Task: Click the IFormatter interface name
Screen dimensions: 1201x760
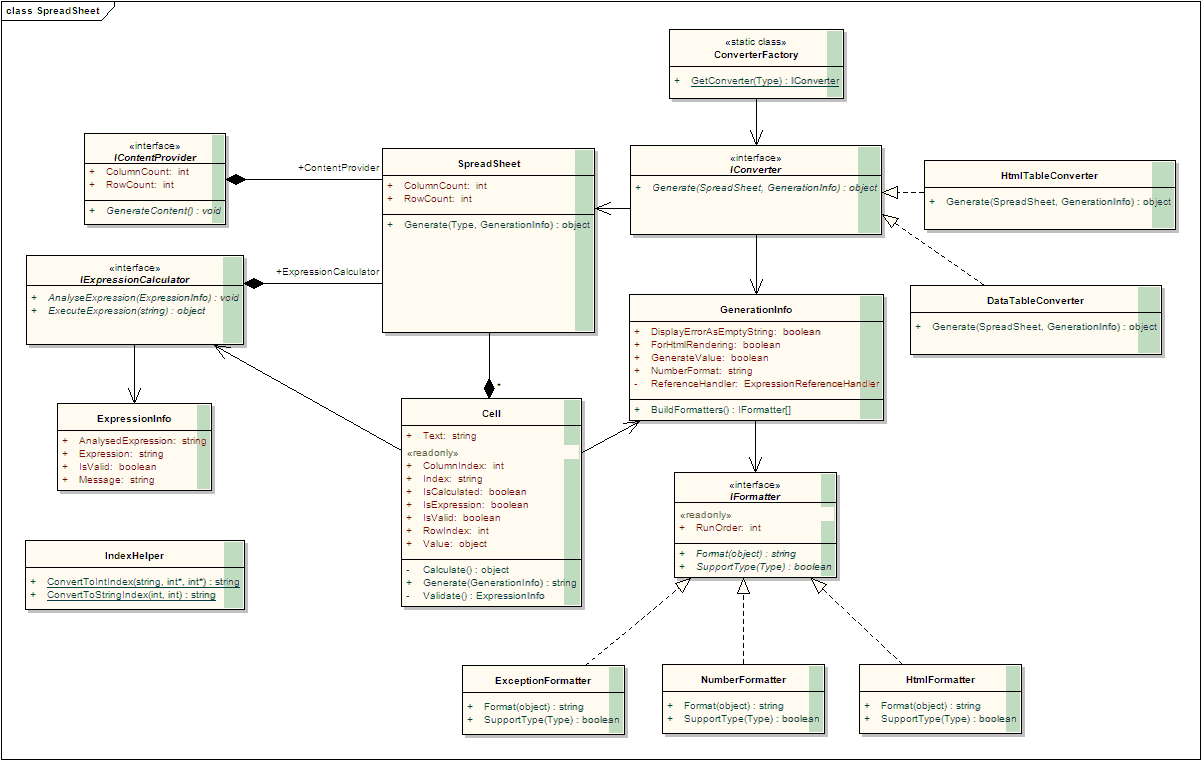Action: tap(755, 497)
